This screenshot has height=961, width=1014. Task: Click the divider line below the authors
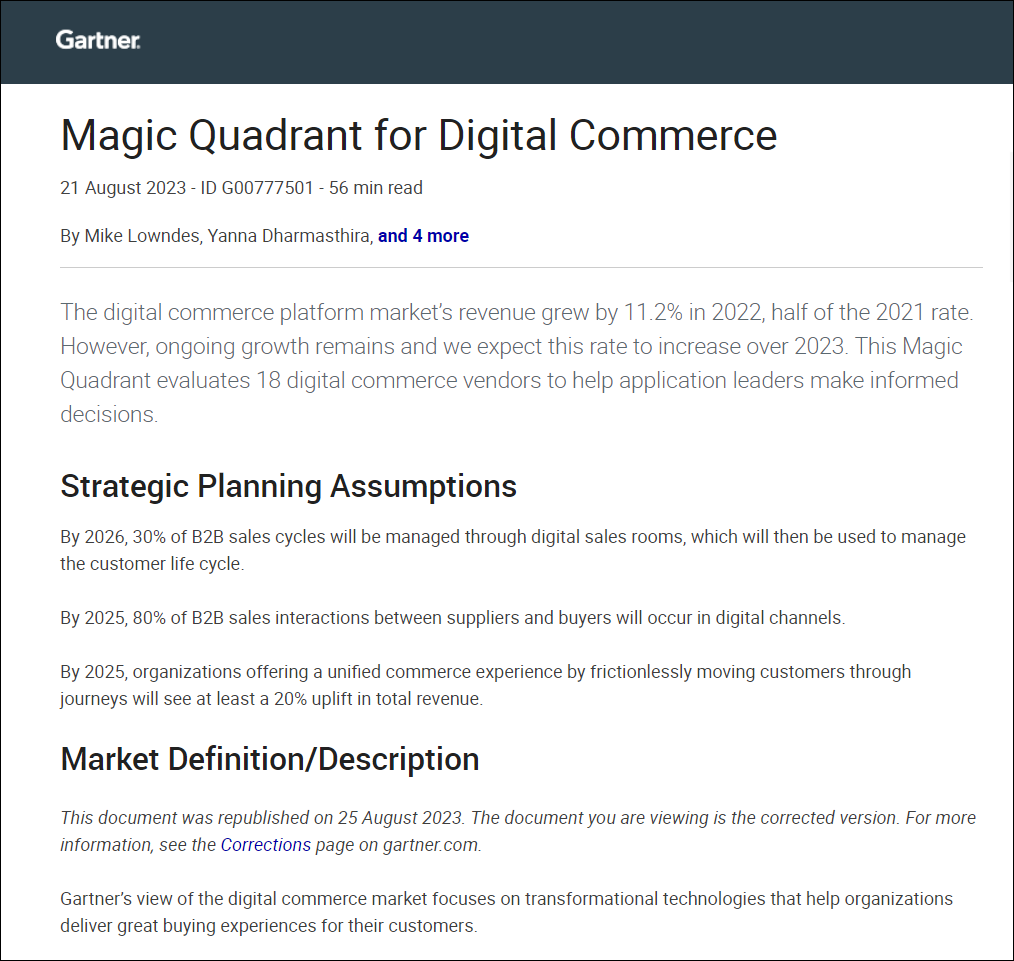tap(521, 267)
